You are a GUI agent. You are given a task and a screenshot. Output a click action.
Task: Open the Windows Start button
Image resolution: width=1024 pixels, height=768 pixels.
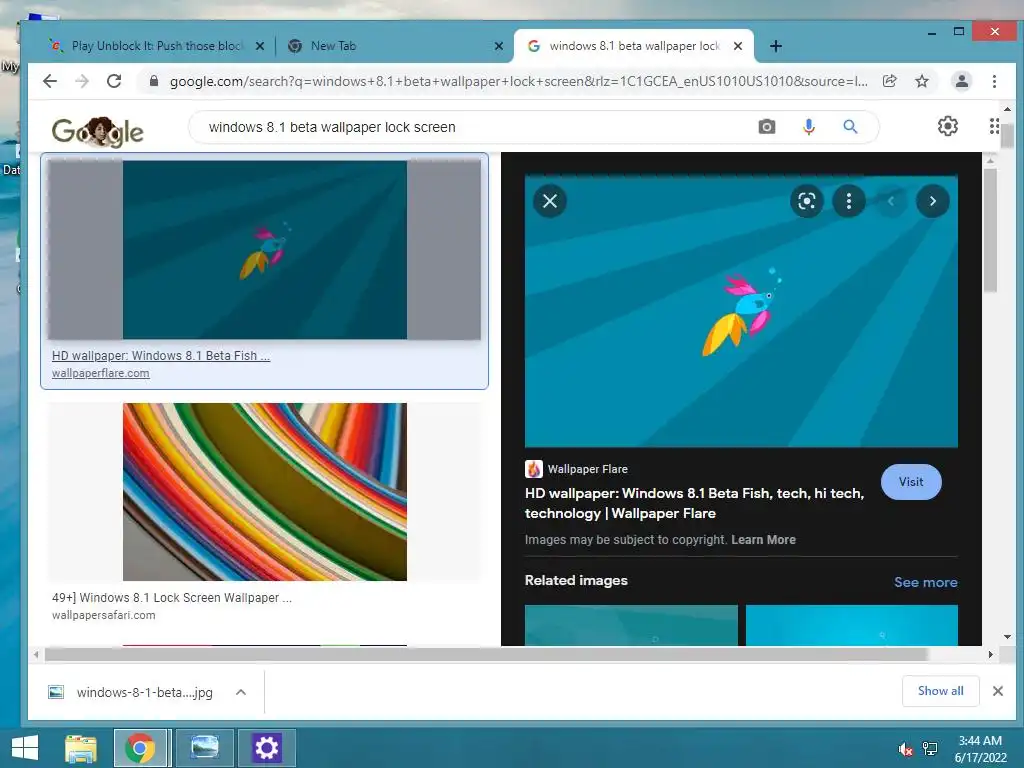tap(25, 748)
